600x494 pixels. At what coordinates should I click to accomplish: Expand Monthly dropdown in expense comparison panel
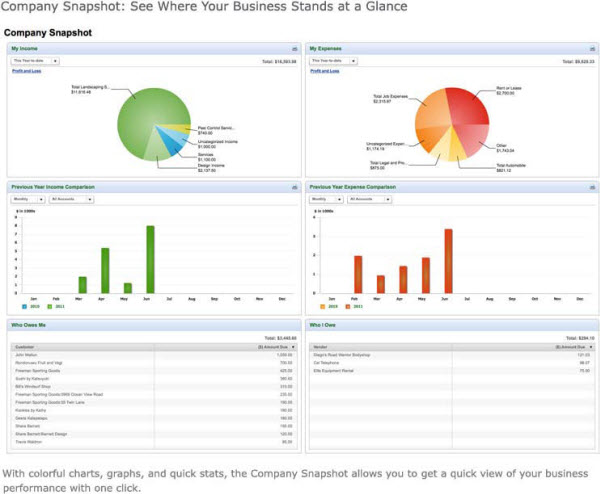tap(326, 199)
